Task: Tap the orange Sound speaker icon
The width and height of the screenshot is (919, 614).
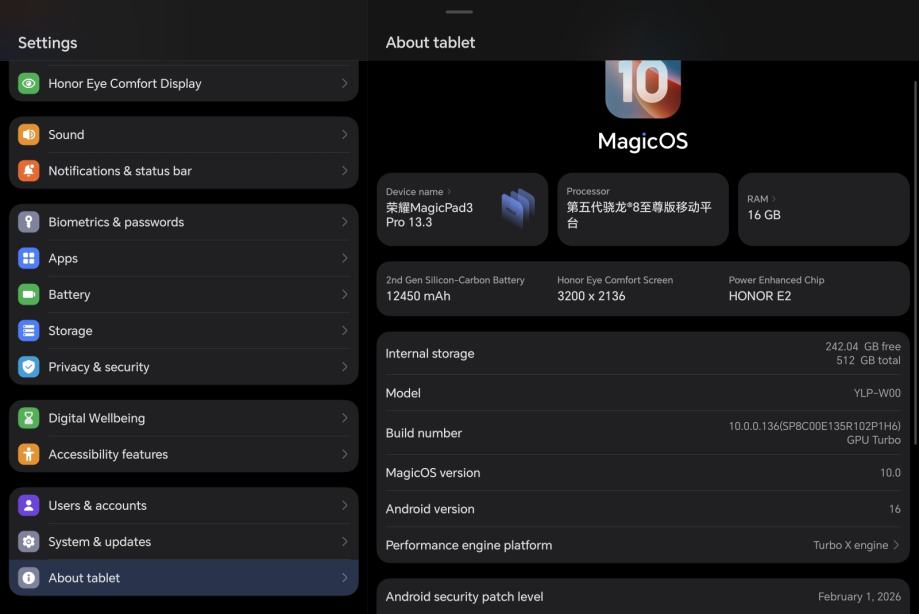Action: pyautogui.click(x=28, y=135)
